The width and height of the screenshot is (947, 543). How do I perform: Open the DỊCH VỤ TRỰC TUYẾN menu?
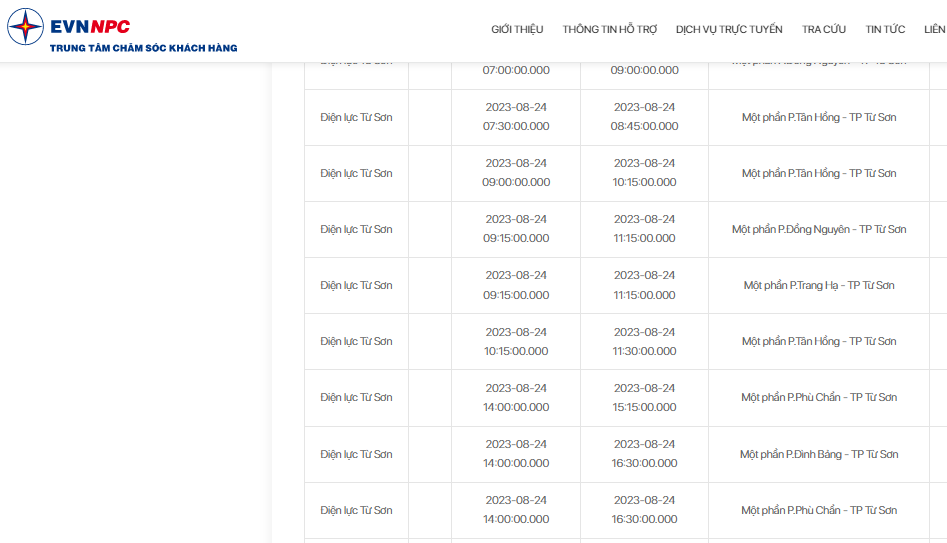point(729,29)
